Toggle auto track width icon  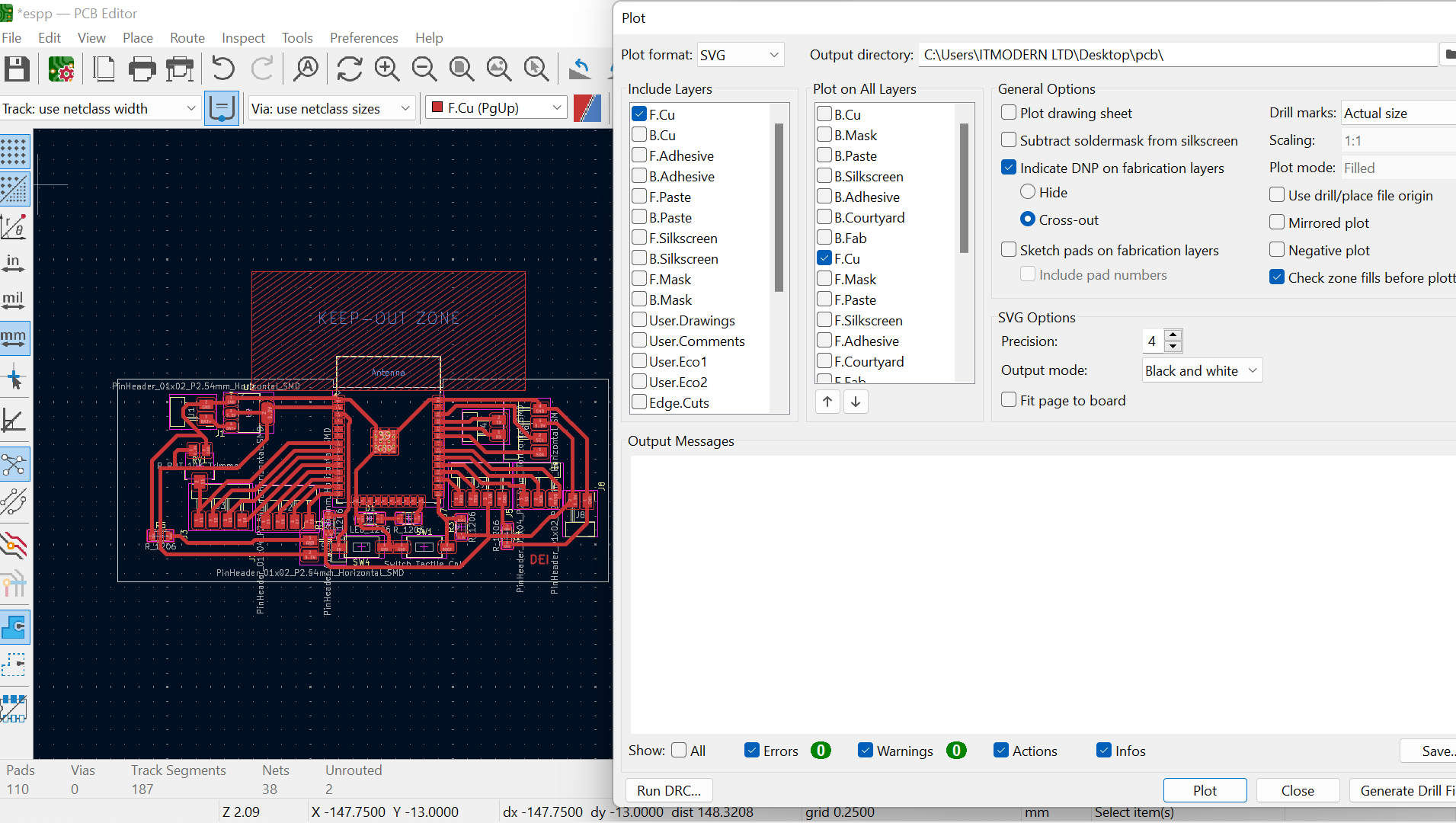(x=222, y=108)
